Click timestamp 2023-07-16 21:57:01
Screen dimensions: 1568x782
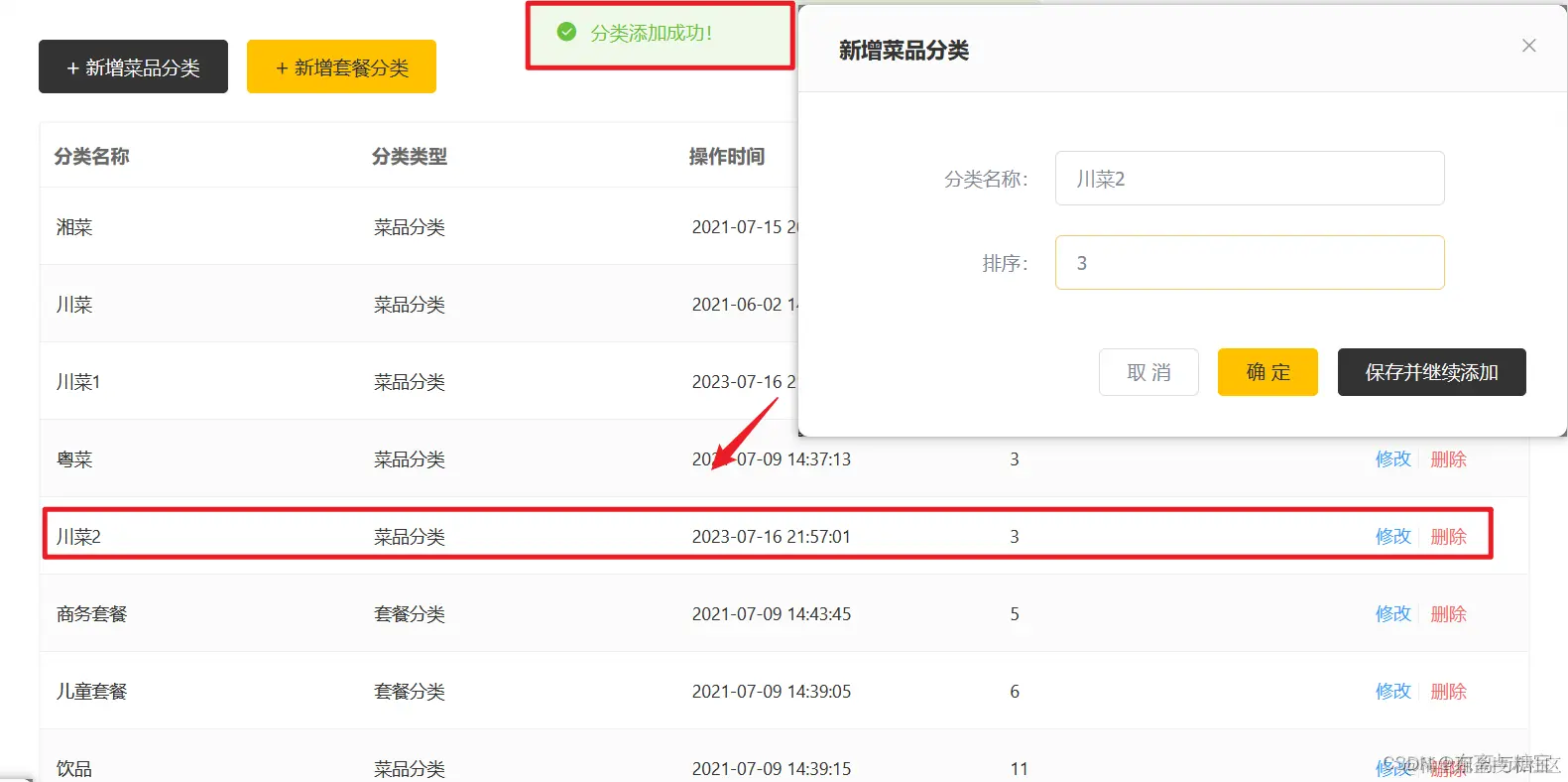pyautogui.click(x=771, y=537)
